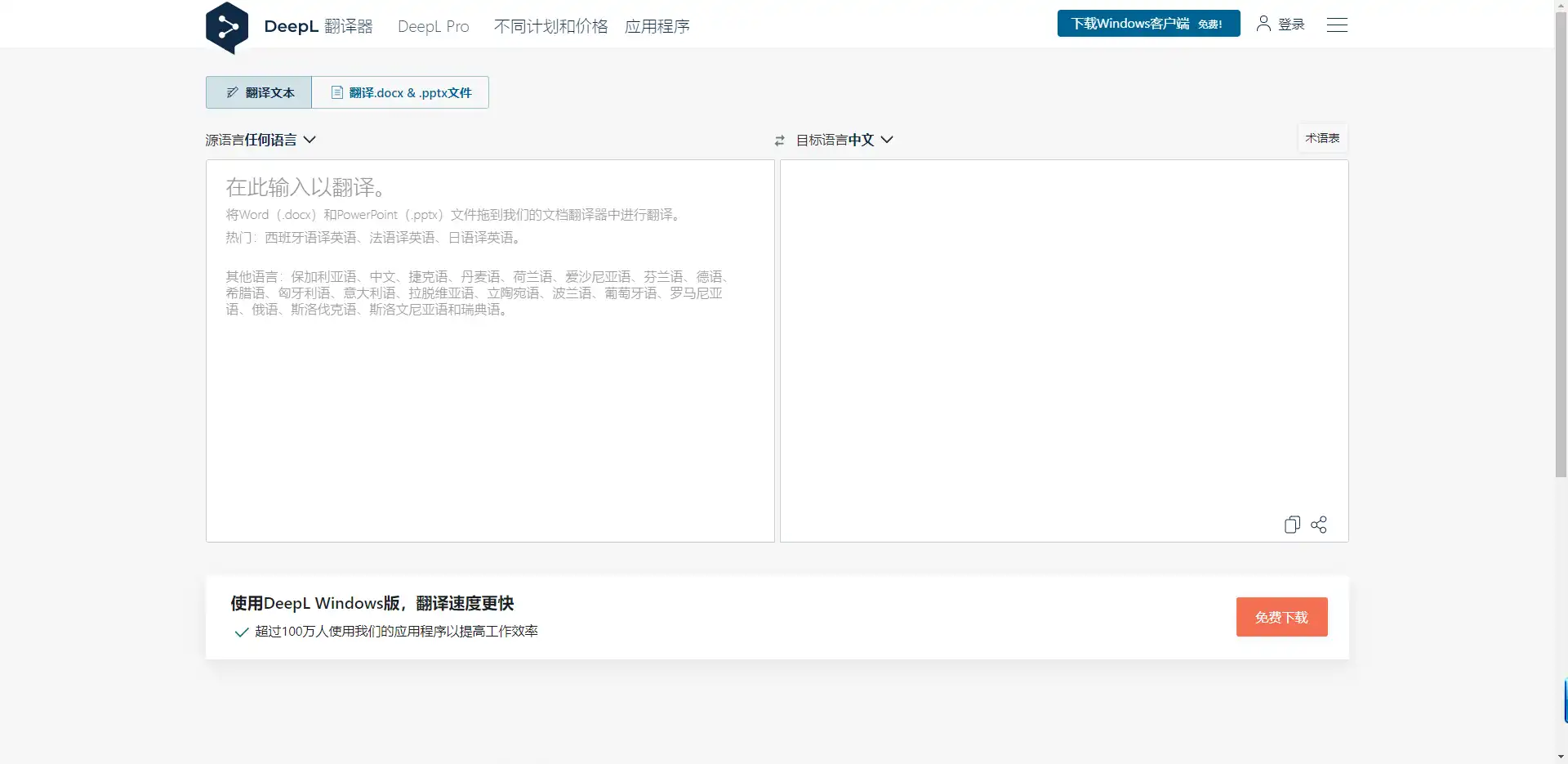Open the 目标语言中文 selector
This screenshot has width=1568, height=764.
pos(844,140)
